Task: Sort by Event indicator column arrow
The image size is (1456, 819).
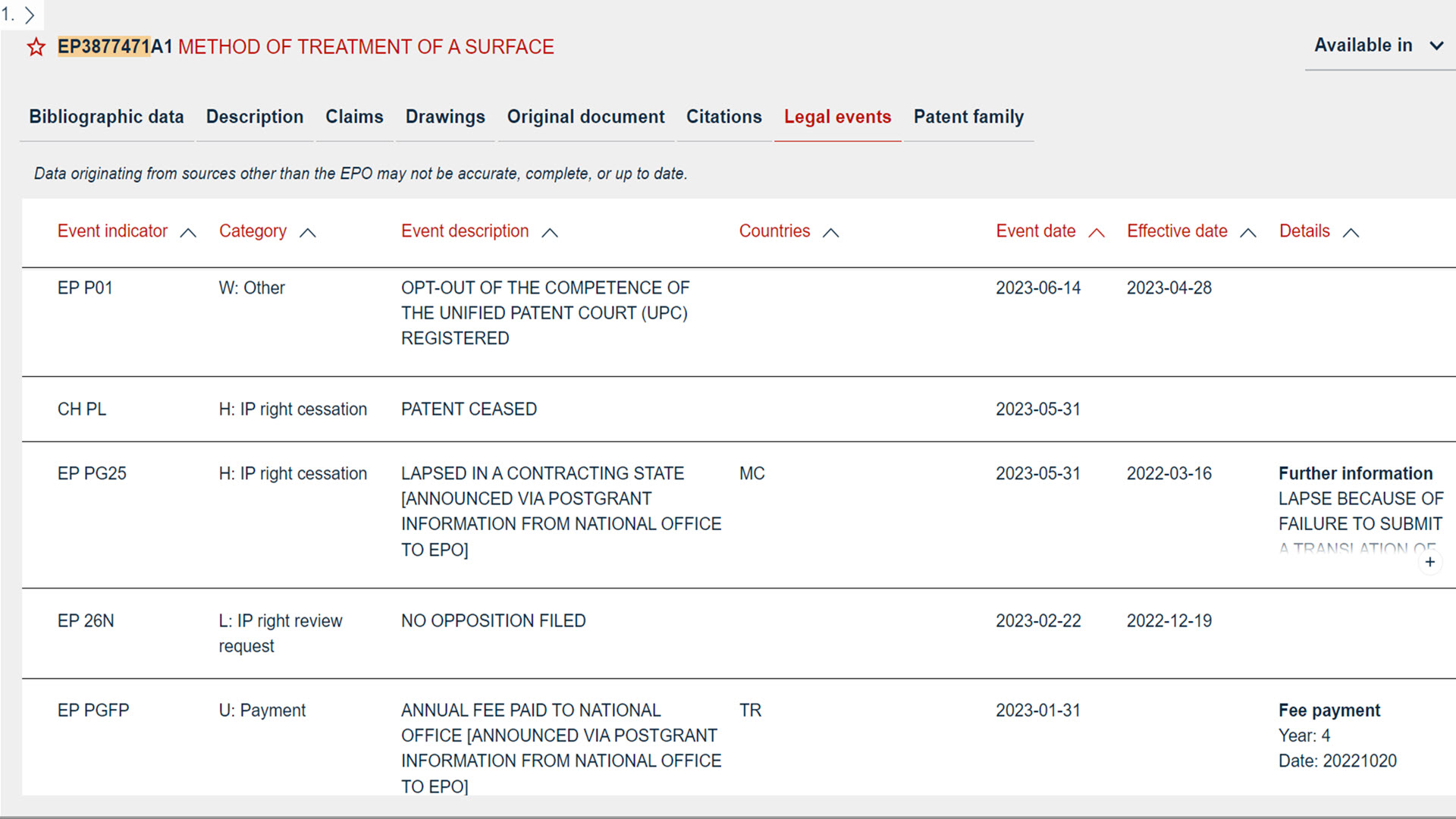Action: coord(188,233)
